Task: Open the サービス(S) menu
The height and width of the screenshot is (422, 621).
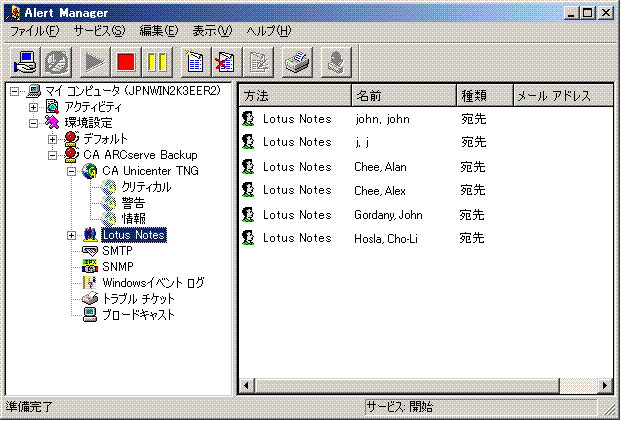Action: click(99, 31)
